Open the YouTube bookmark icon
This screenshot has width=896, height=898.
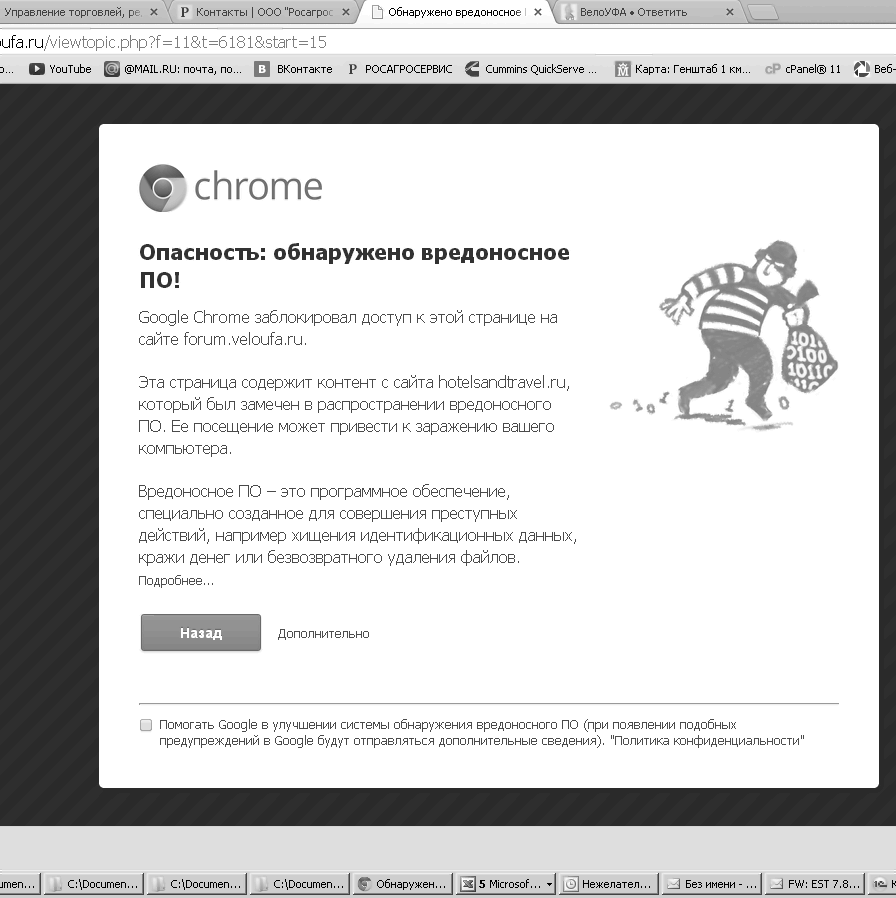click(x=37, y=69)
